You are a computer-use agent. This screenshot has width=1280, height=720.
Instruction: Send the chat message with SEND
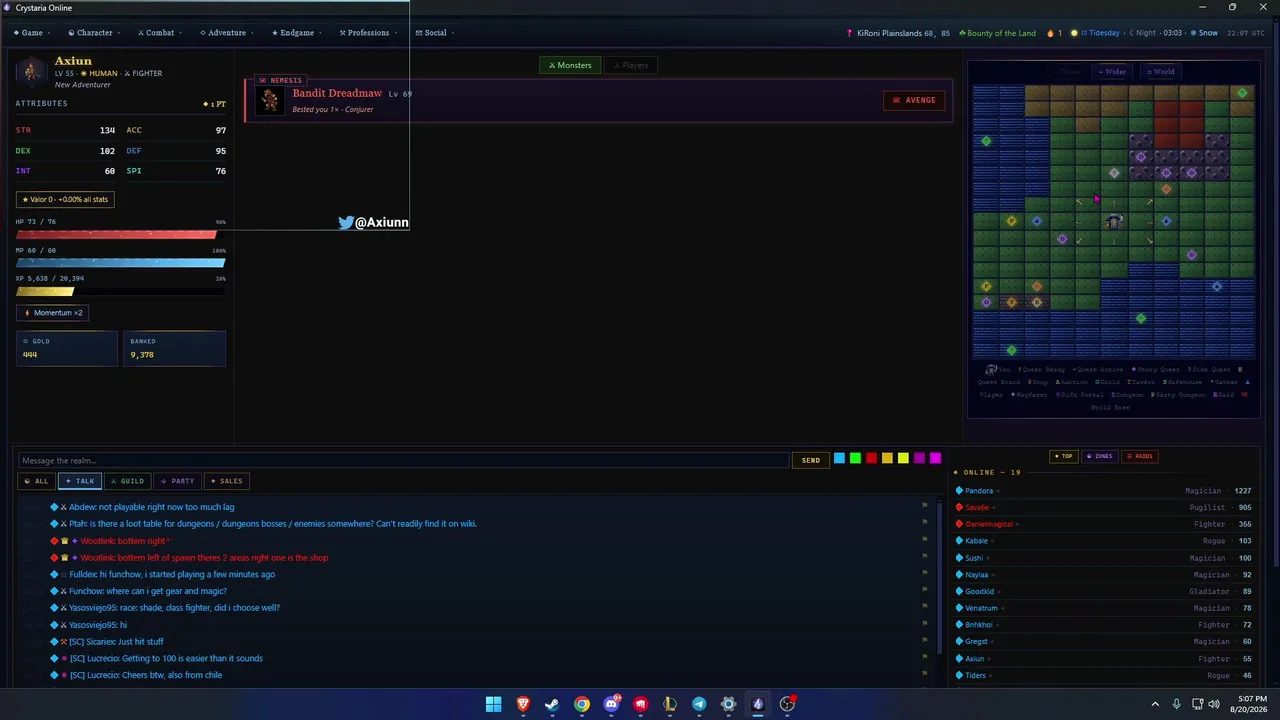(811, 460)
